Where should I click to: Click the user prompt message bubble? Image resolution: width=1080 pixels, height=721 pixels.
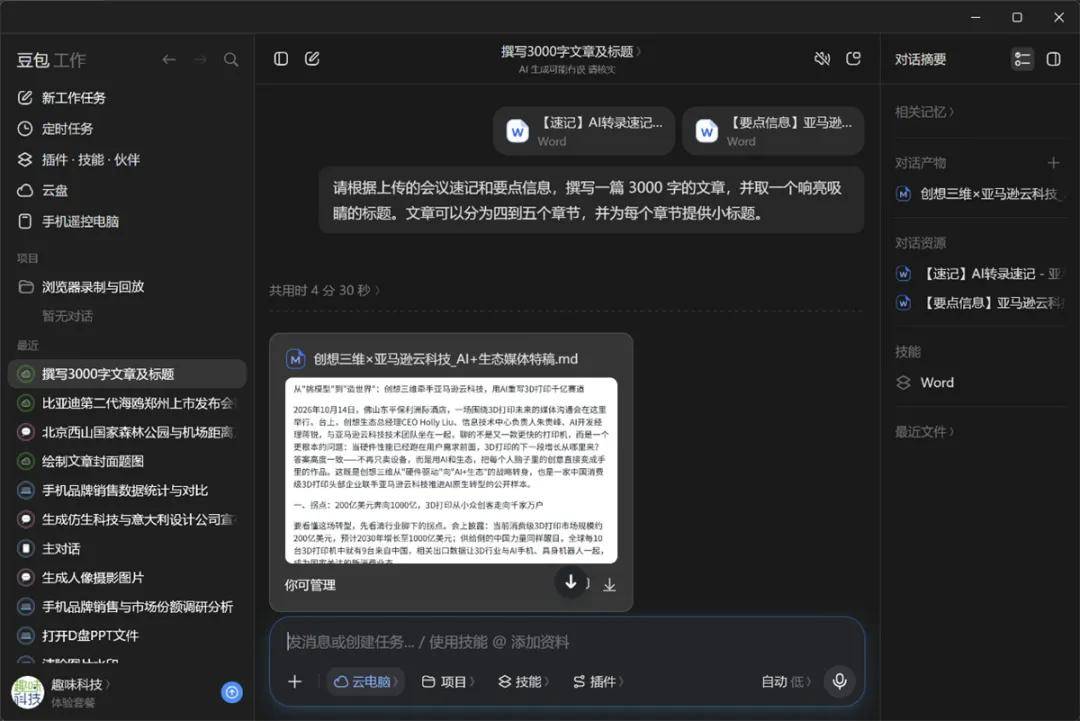[591, 200]
